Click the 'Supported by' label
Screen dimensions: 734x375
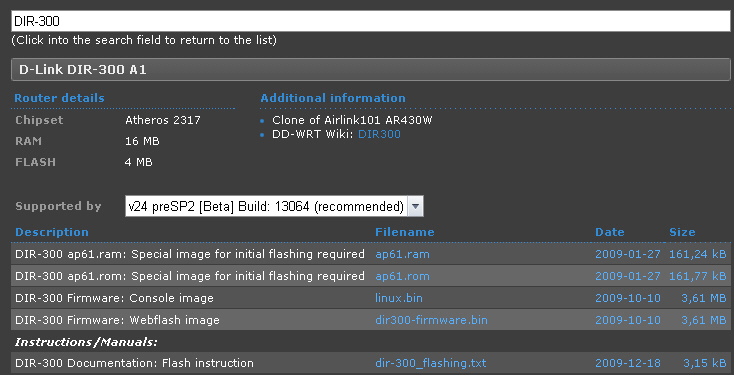58,206
